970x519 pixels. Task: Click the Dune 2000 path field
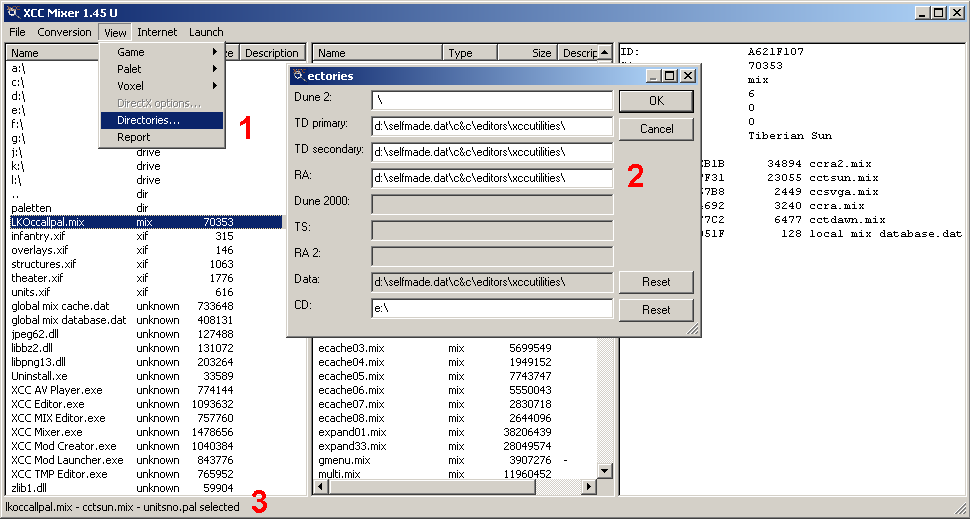click(x=492, y=204)
